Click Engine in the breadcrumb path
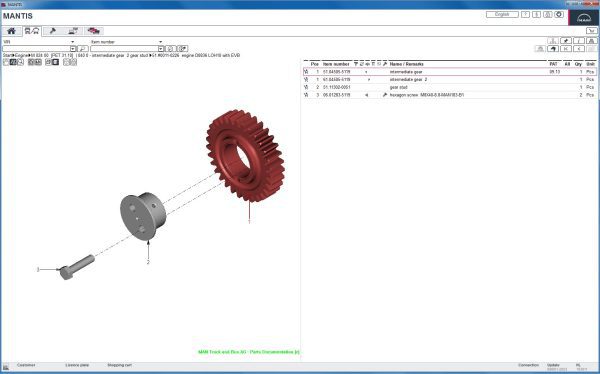This screenshot has height=374, width=600. pyautogui.click(x=21, y=56)
